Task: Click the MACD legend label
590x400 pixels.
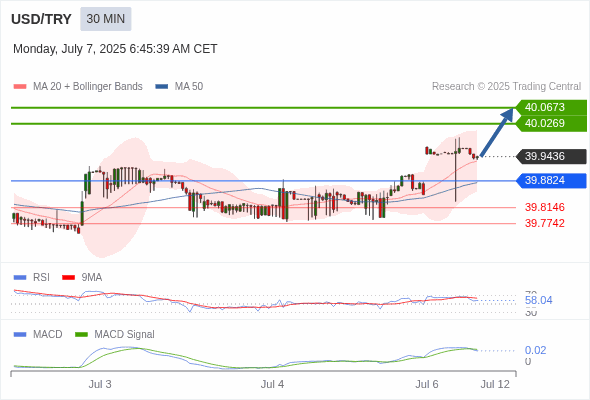Action: pyautogui.click(x=48, y=335)
